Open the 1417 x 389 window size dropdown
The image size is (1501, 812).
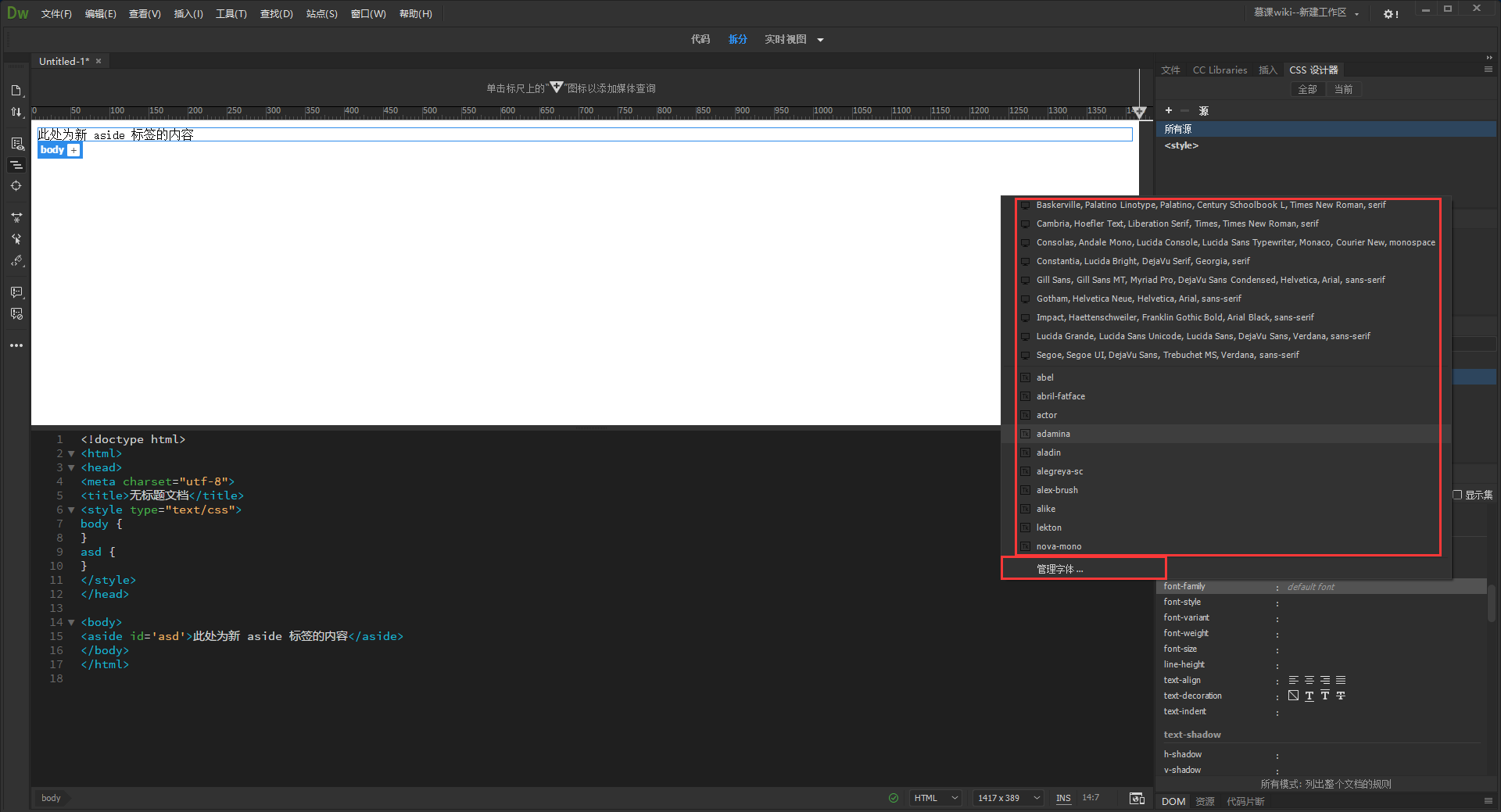(1008, 798)
